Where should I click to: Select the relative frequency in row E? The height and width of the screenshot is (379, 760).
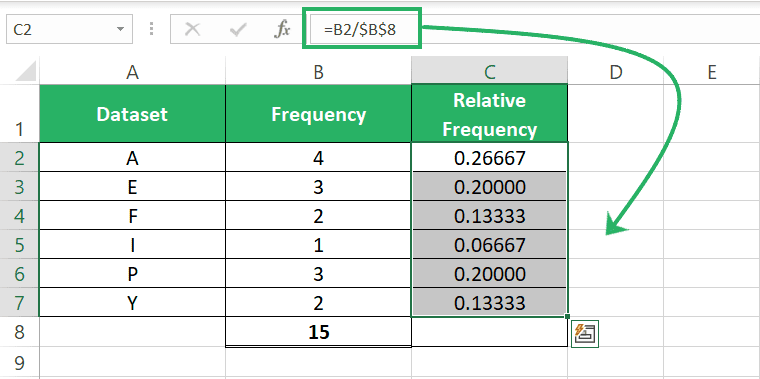point(490,187)
